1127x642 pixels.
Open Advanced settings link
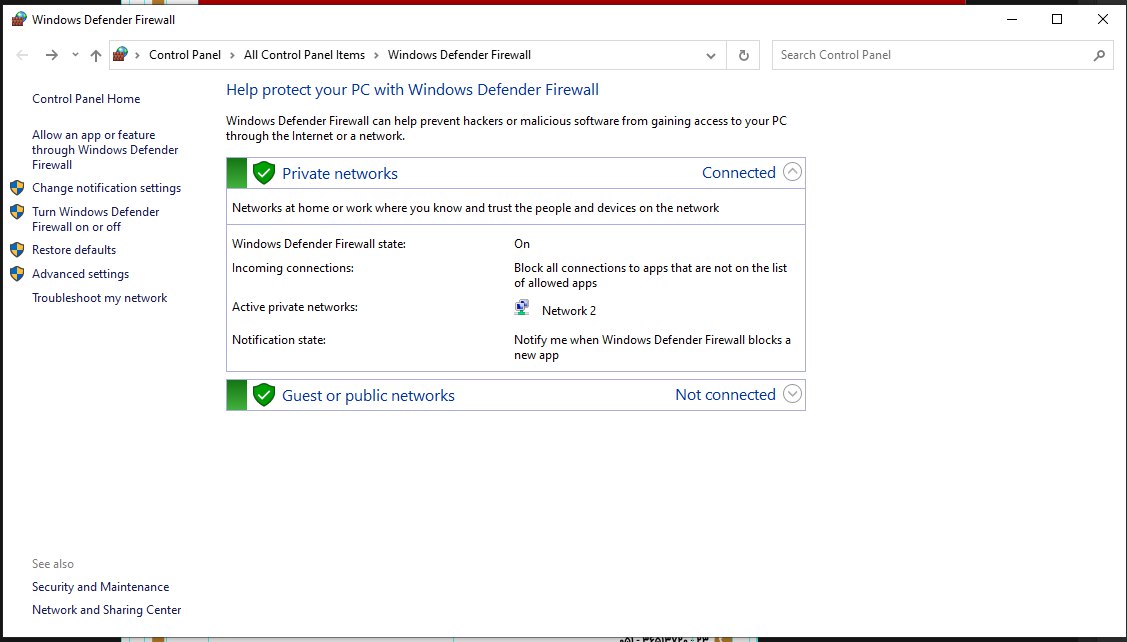(x=80, y=274)
